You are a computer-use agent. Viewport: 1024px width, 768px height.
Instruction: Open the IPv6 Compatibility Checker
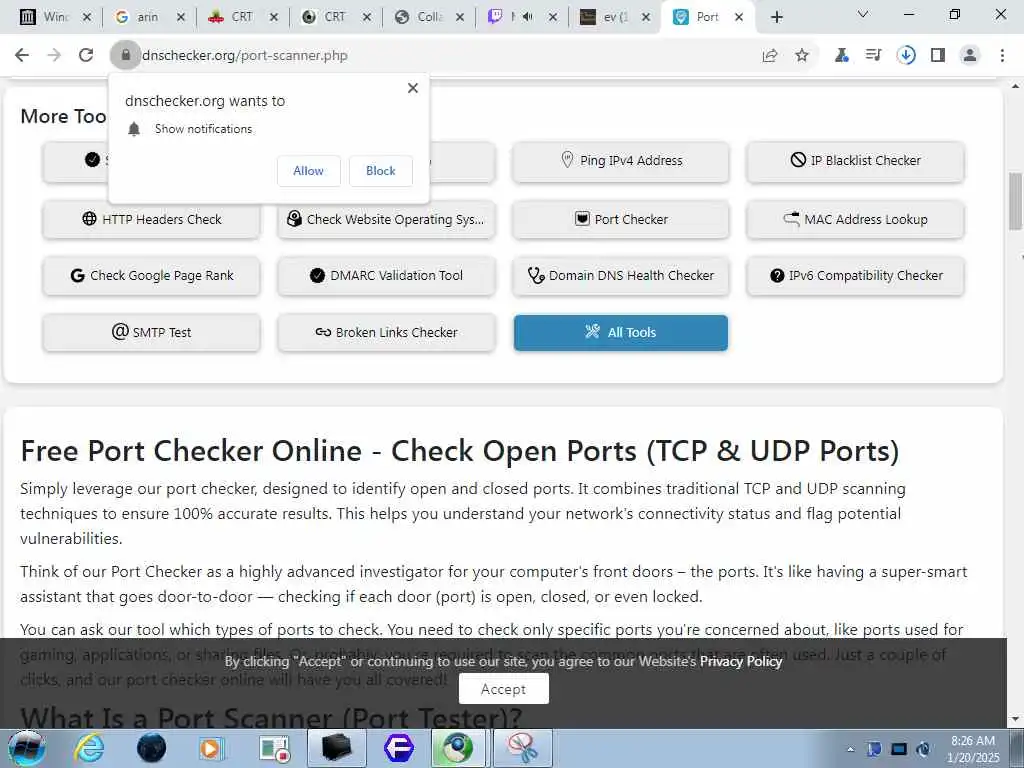pos(856,276)
